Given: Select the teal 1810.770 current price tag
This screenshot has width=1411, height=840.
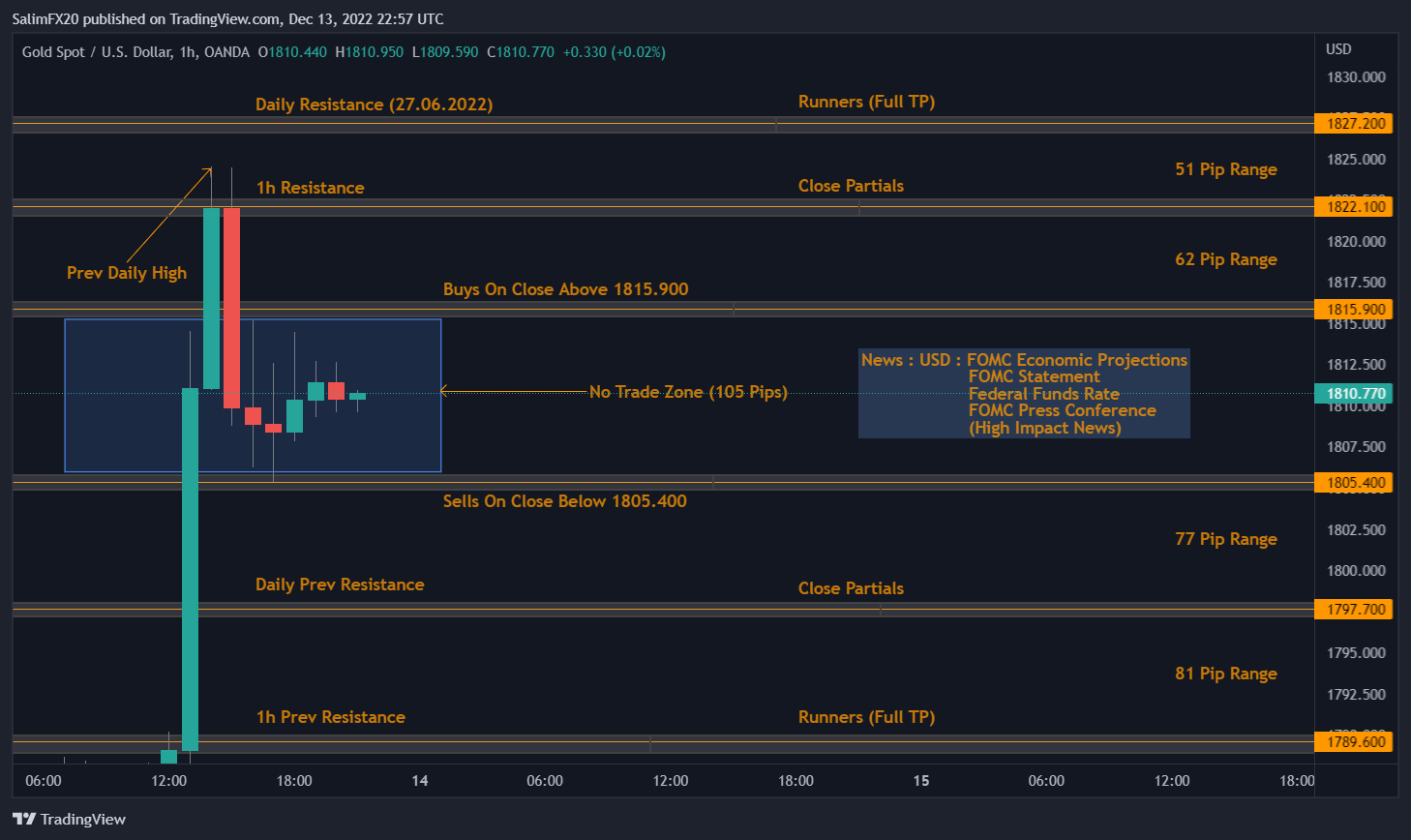Looking at the screenshot, I should click(x=1353, y=393).
